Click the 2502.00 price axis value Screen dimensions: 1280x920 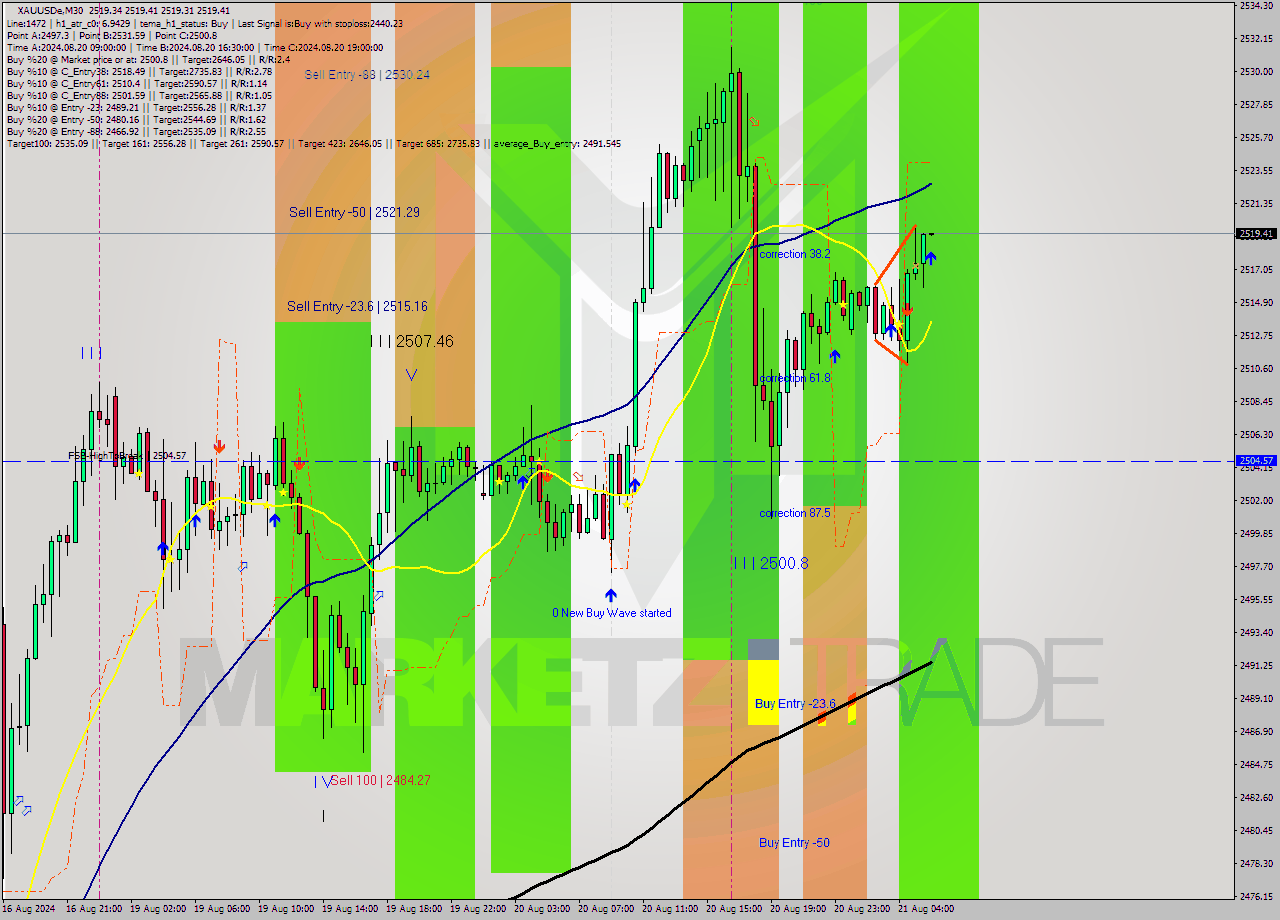(x=1256, y=500)
